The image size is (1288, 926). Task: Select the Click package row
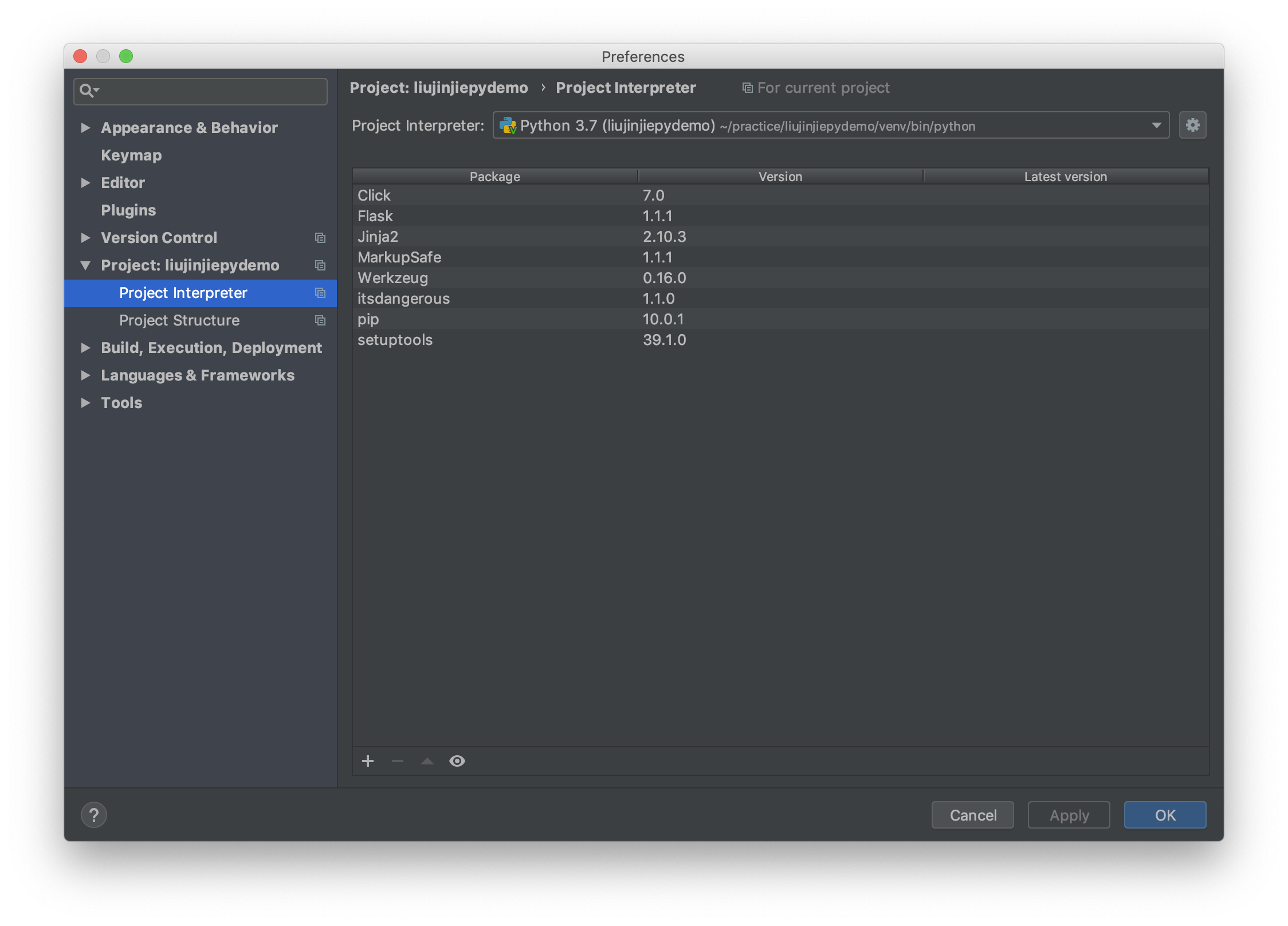point(780,195)
